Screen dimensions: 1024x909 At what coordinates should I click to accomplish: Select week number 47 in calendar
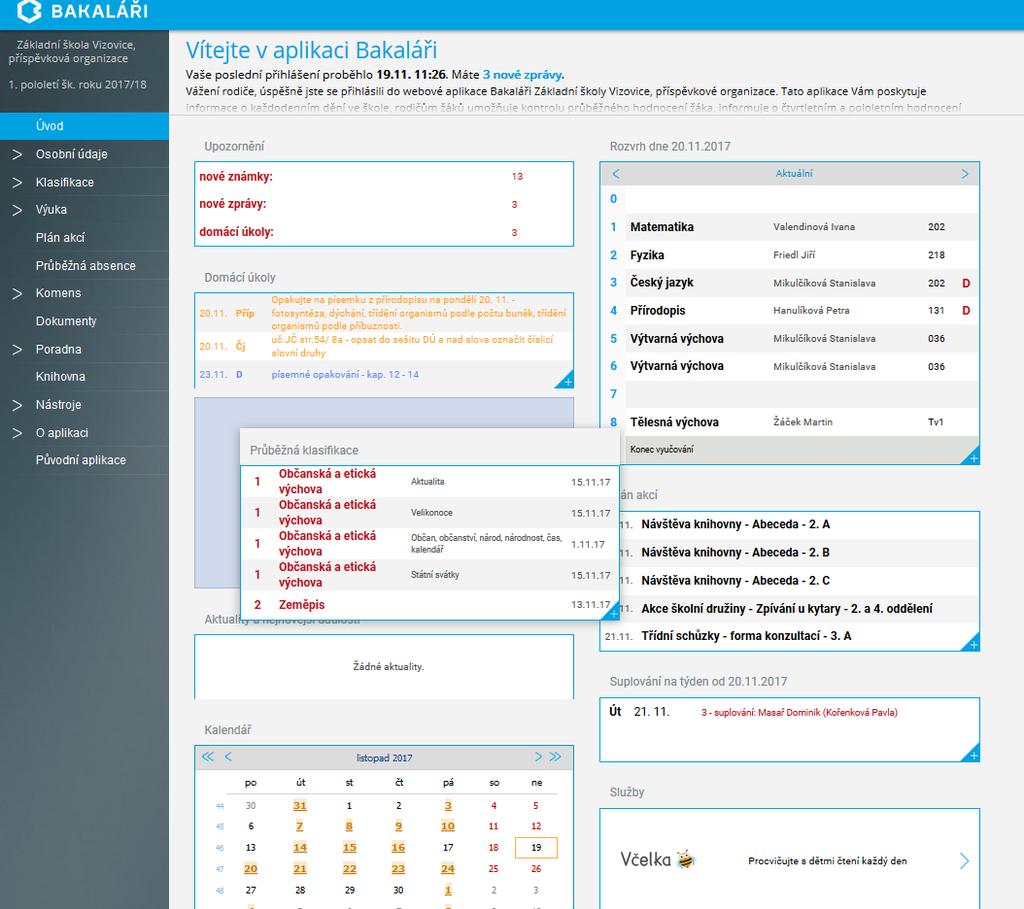click(219, 869)
